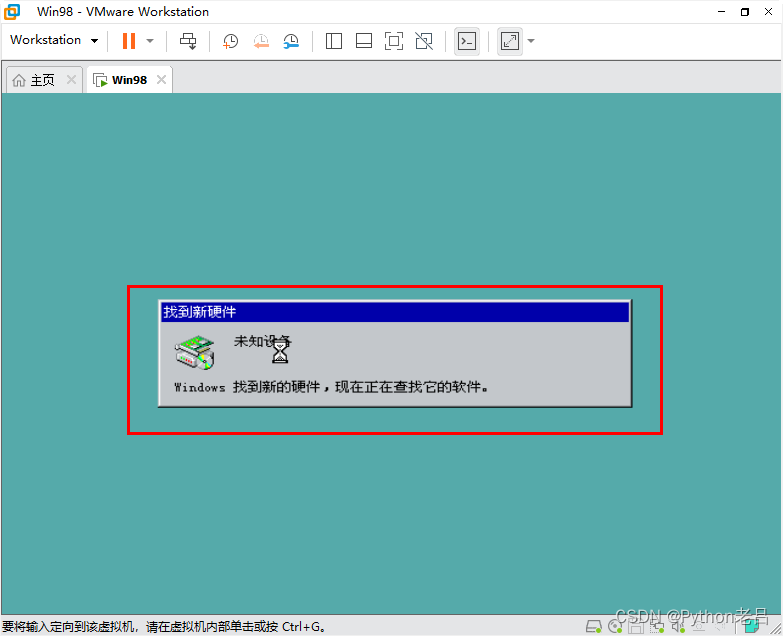
Task: Click Send Ctrl+Alt+Del toolbar icon
Action: click(188, 41)
